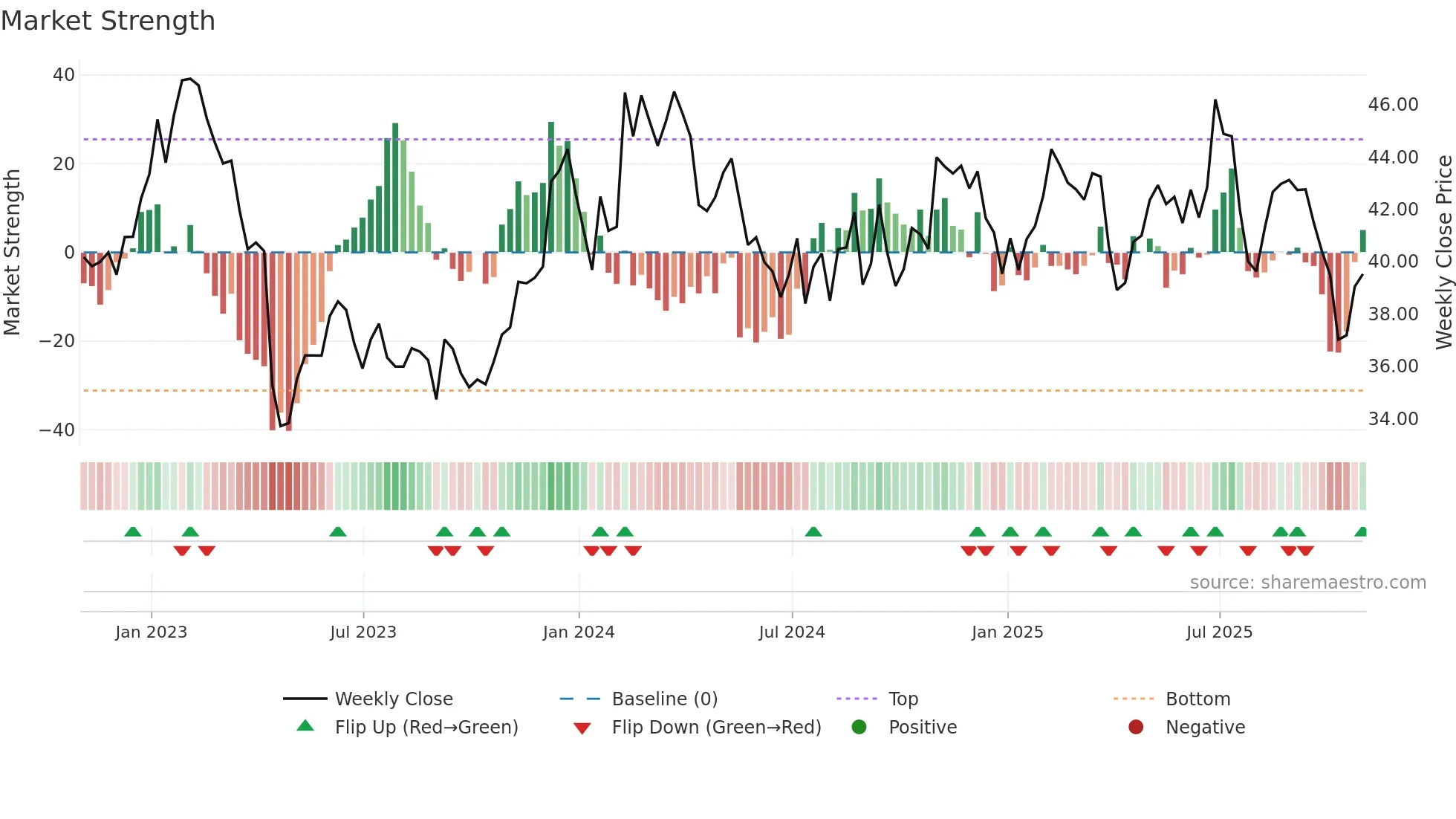Click the green flip-up marker just before Jul 2023

pos(338,531)
